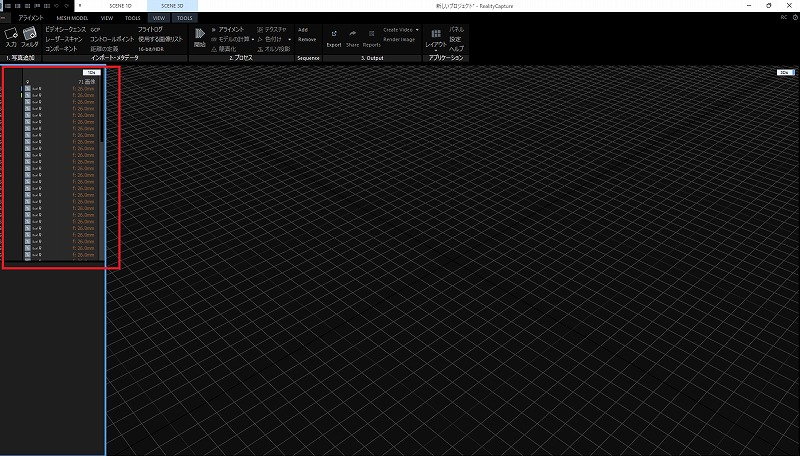
Task: Click the 開始 (Start) process icon
Action: [199, 38]
